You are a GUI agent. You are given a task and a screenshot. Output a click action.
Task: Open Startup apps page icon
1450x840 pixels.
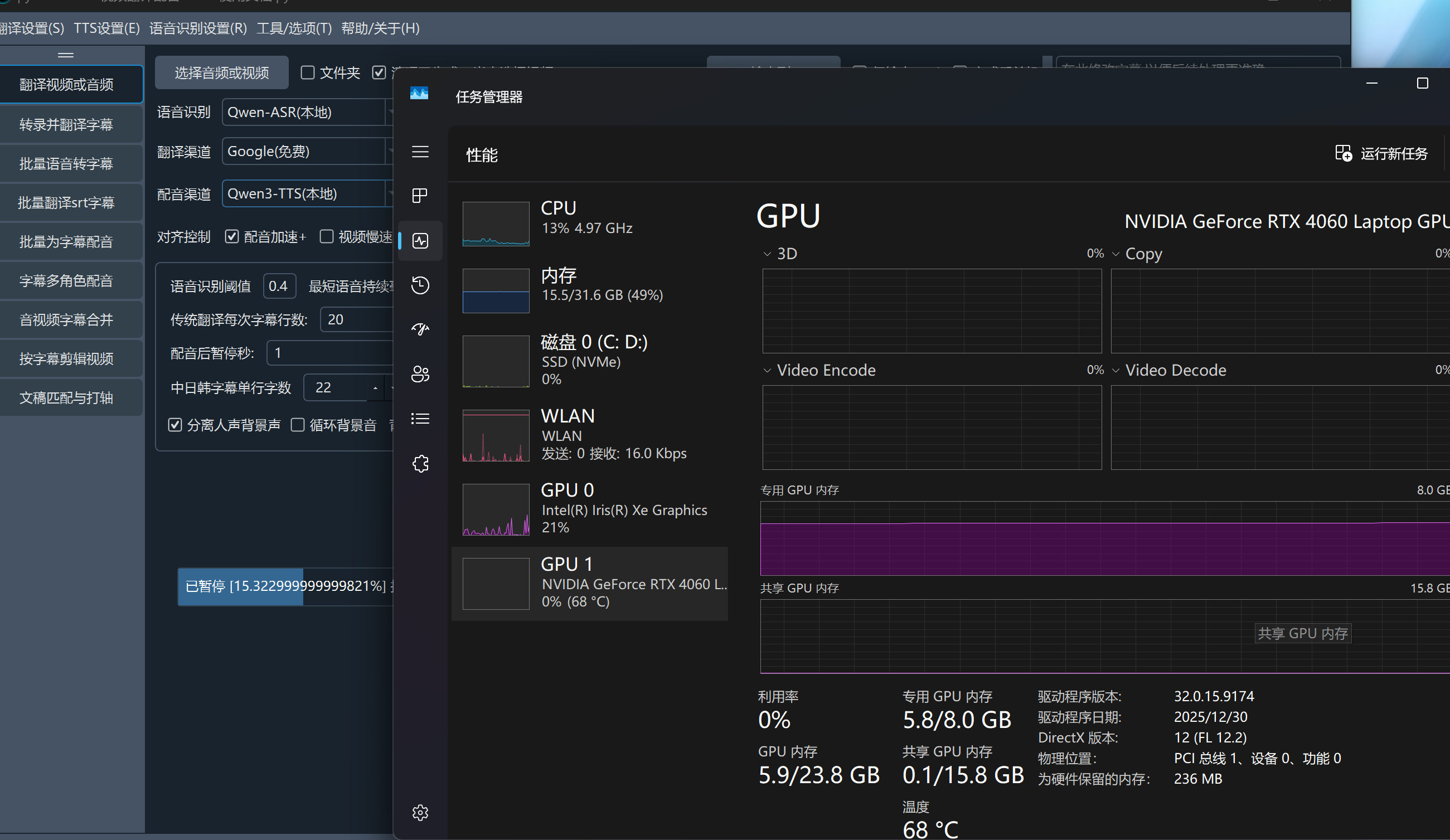point(420,329)
